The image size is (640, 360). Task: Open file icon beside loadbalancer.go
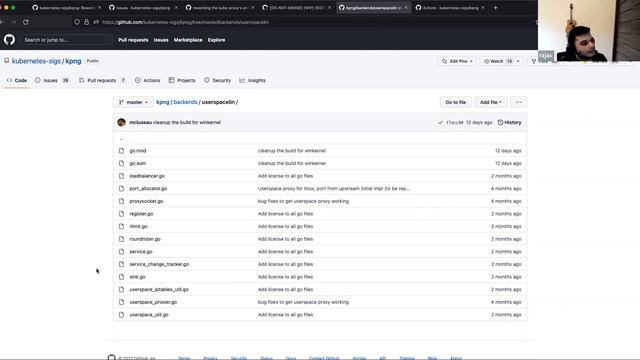(121, 176)
